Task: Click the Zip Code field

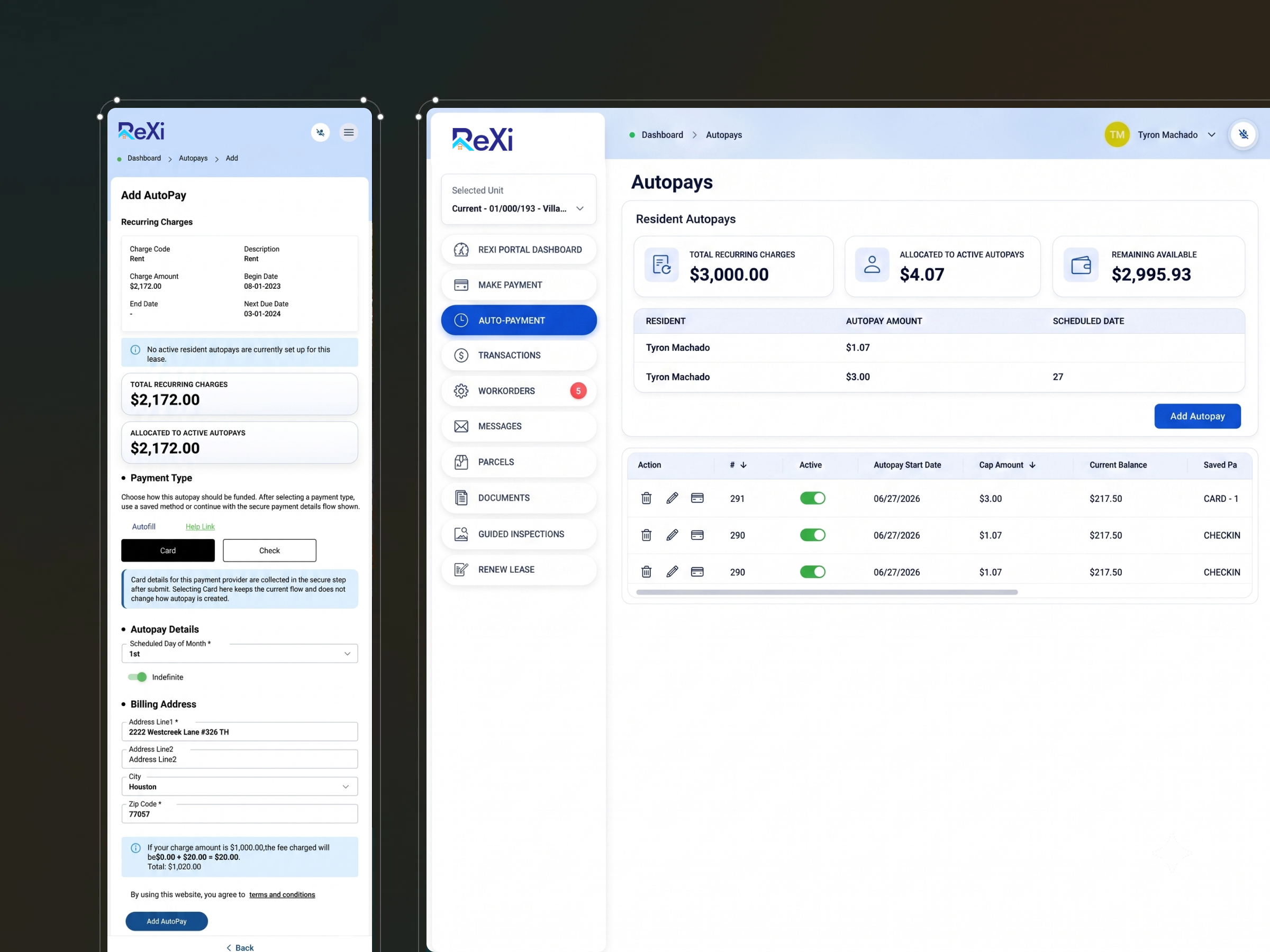Action: [x=239, y=814]
